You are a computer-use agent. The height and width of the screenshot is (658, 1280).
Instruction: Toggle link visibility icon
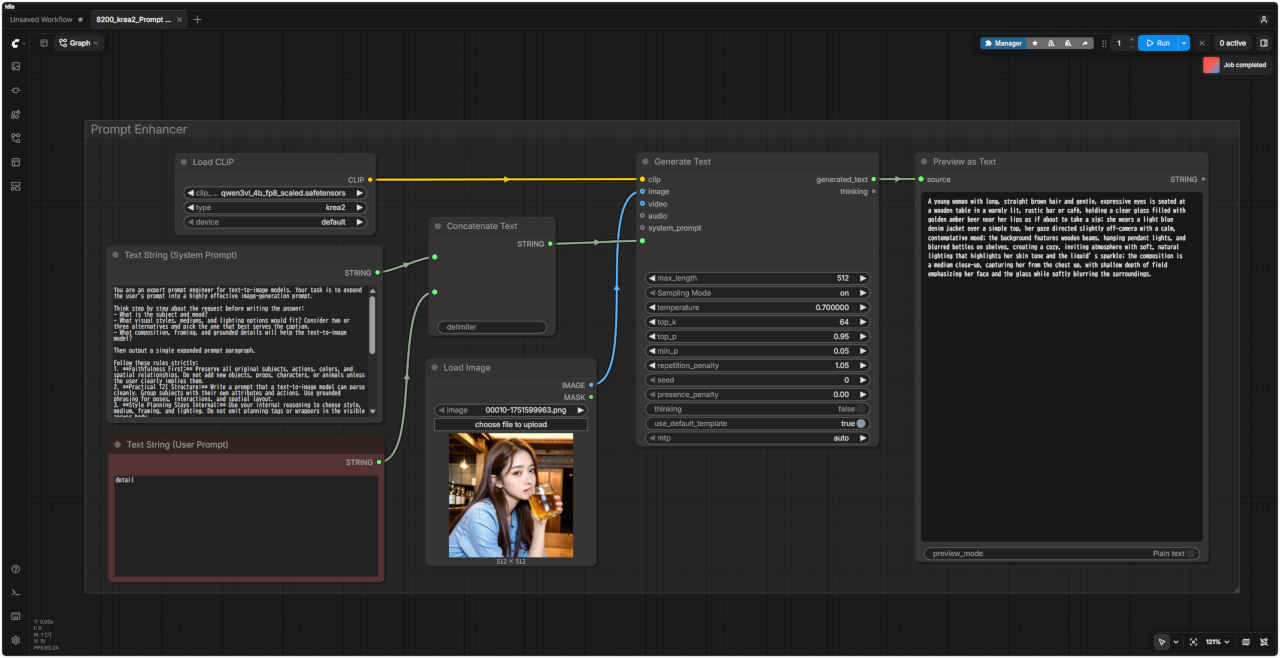(x=1264, y=642)
